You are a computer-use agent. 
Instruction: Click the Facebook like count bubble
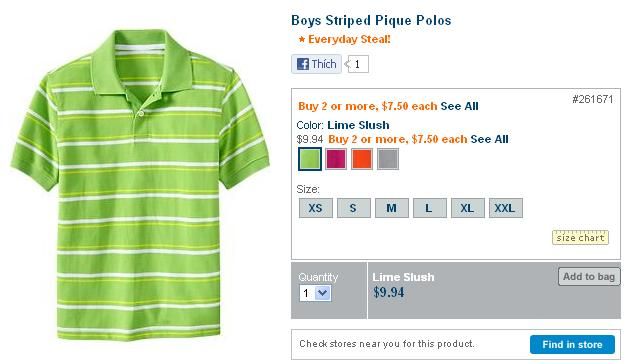coord(357,64)
